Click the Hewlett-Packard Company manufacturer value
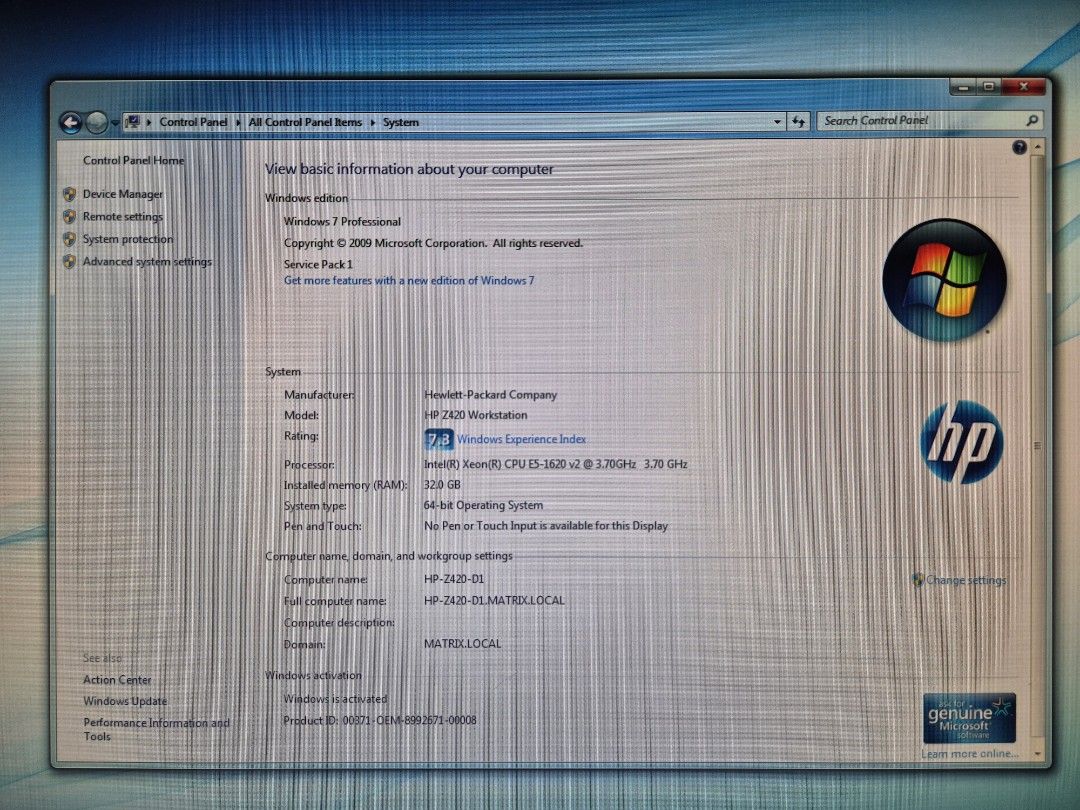This screenshot has height=810, width=1080. [x=490, y=395]
